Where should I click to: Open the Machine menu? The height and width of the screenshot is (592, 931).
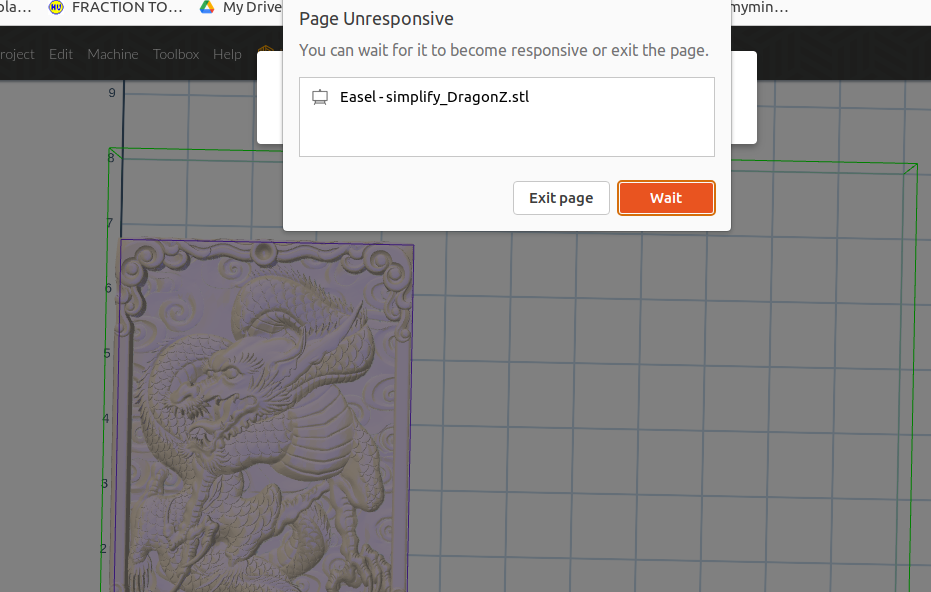pyautogui.click(x=112, y=54)
